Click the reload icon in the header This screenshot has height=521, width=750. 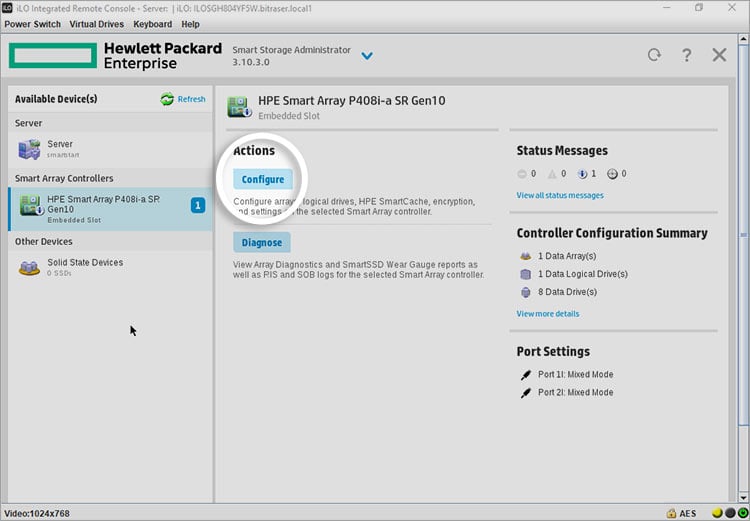[x=654, y=55]
